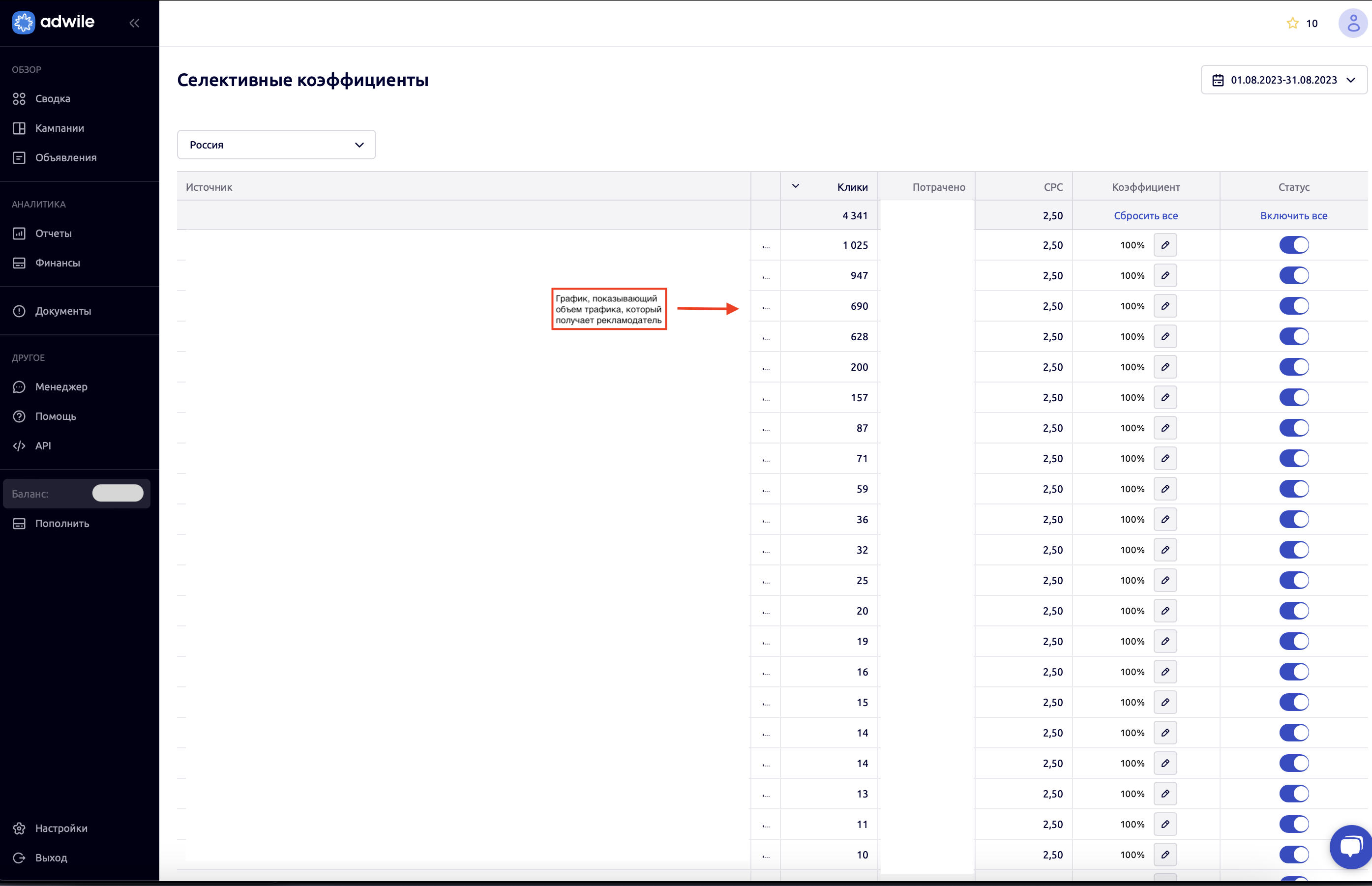This screenshot has width=1372, height=886.
Task: Open Менеджер in the sidebar
Action: (x=61, y=387)
